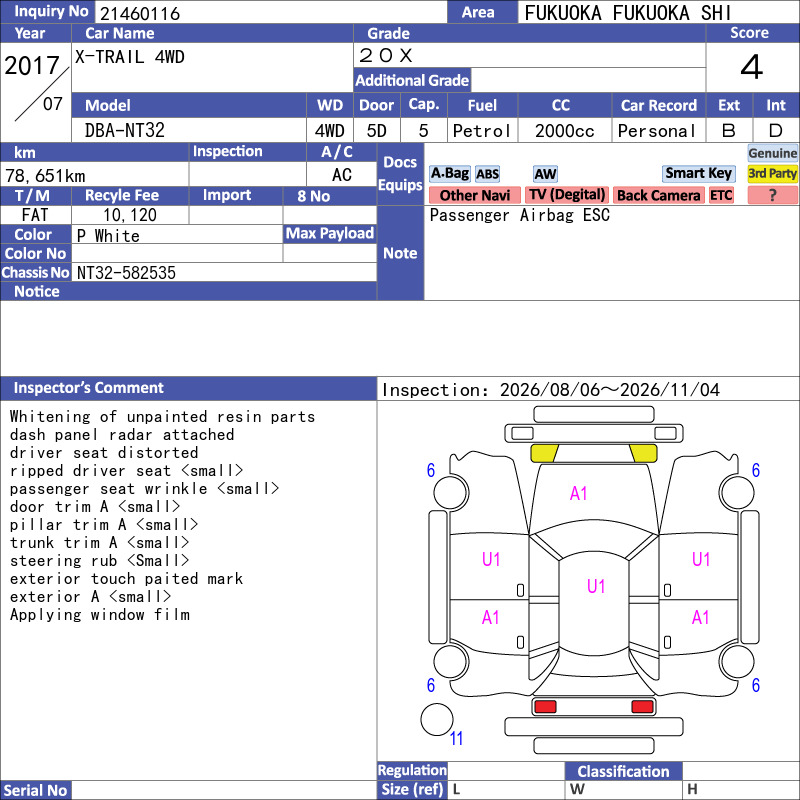
Task: Click the Back Camera badge
Action: pyautogui.click(x=658, y=195)
